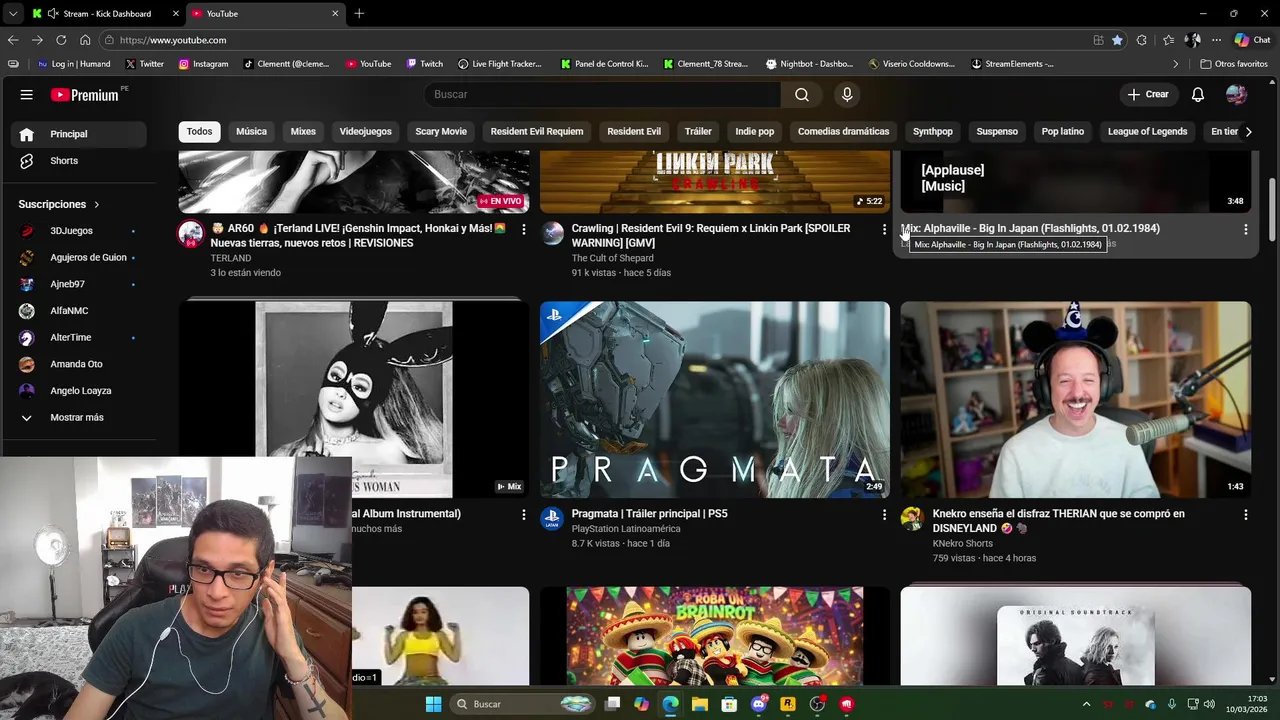Open the Edge Copilot Chat button

(x=1252, y=40)
